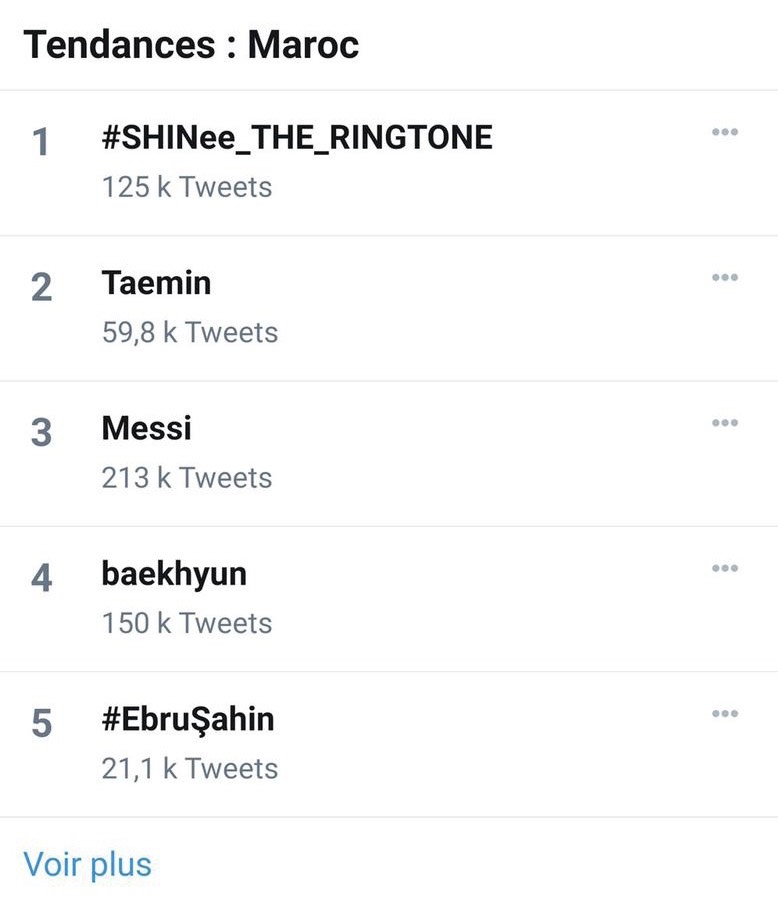Click the "125 k Tweets" count
Viewport: 778px width, 897px height.
tap(187, 187)
